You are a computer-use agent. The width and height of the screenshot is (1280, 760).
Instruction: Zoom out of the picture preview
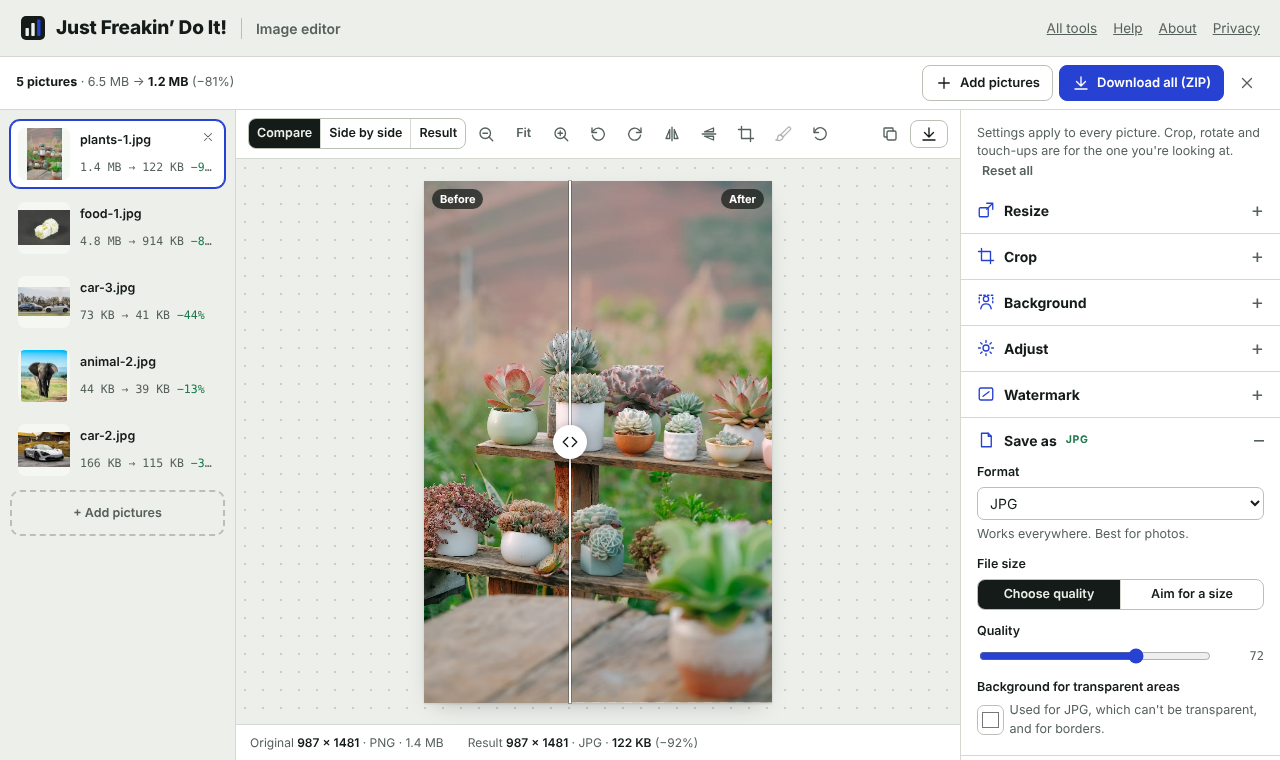tap(486, 134)
